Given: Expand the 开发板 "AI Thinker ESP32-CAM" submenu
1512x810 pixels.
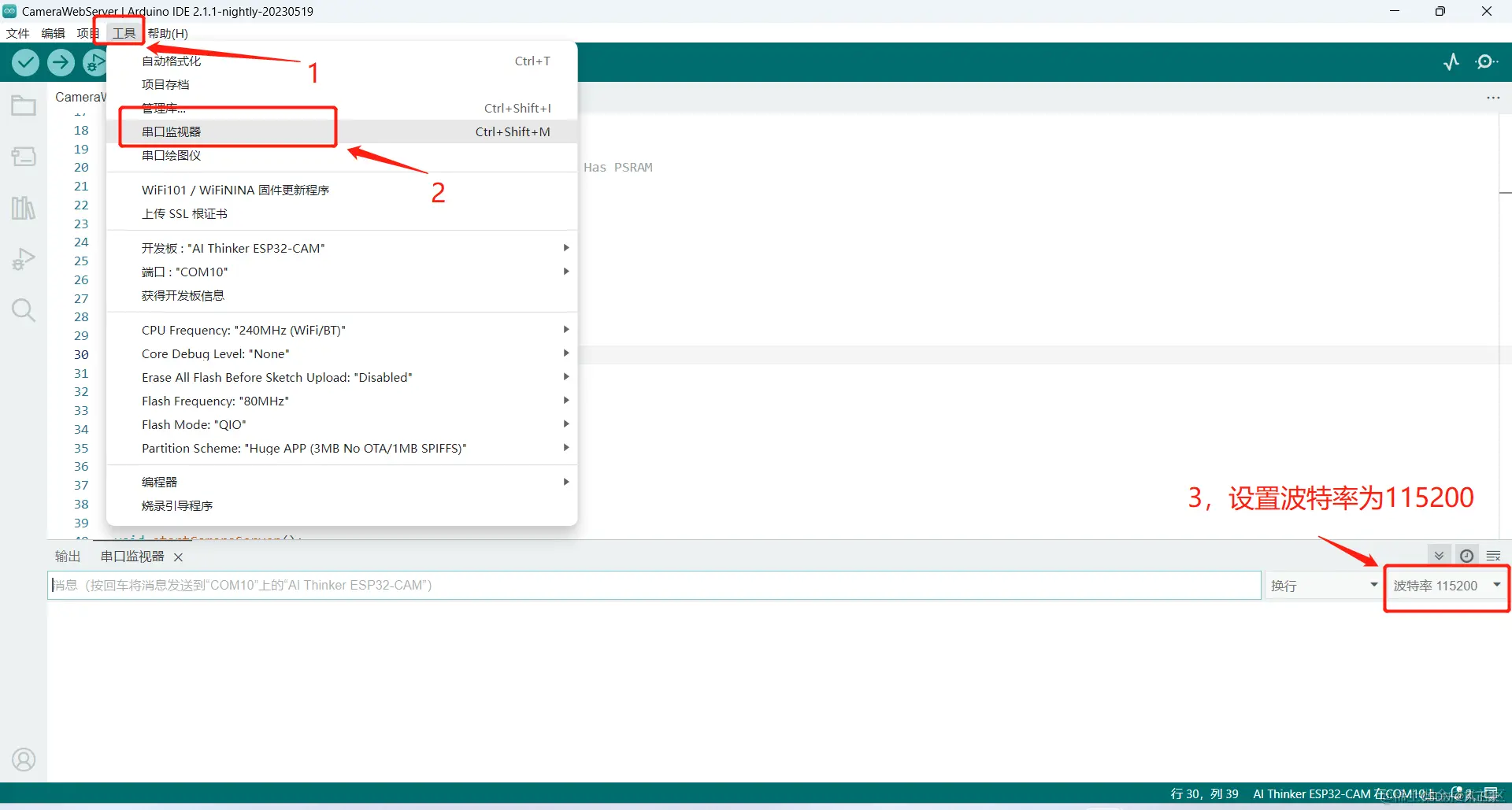Looking at the screenshot, I should coord(342,248).
